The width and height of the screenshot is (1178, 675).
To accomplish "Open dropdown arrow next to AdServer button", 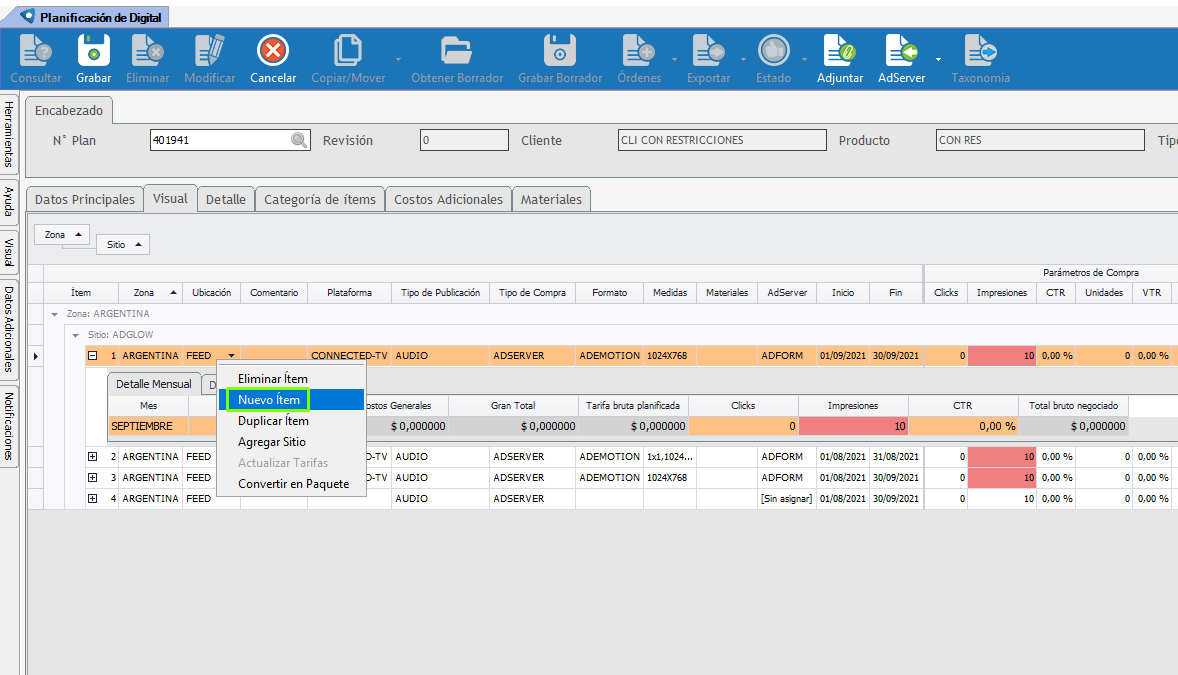I will coord(938,59).
